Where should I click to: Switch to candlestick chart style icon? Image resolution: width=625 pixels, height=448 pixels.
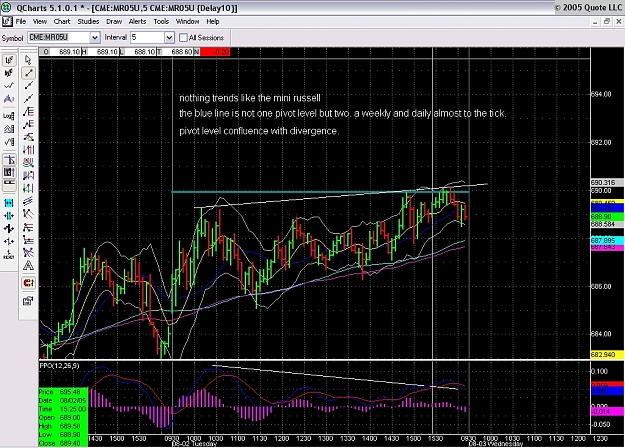[9, 73]
